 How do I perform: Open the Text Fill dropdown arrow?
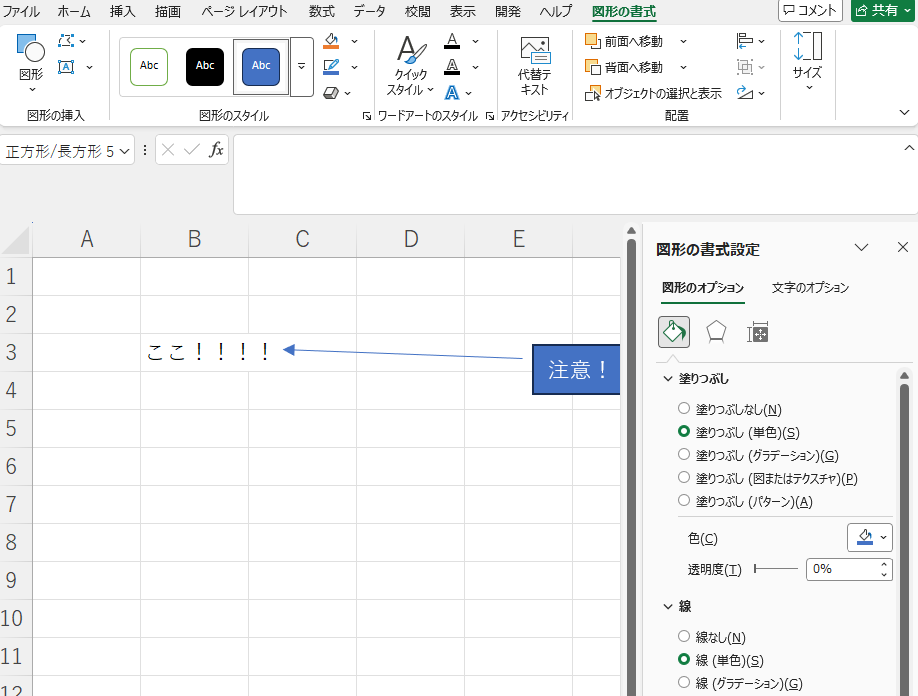[475, 41]
